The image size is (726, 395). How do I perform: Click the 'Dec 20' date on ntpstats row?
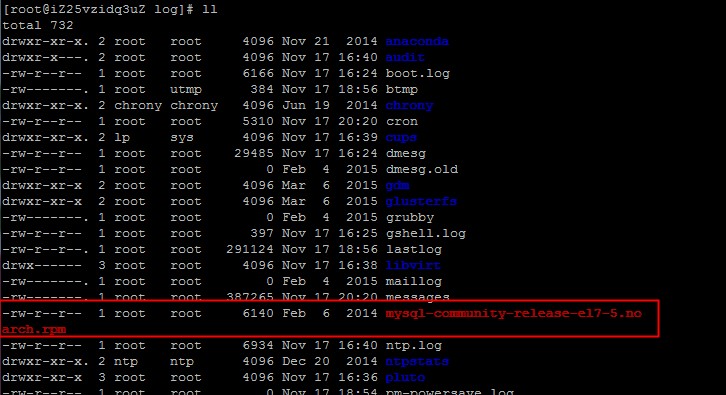[306, 362]
